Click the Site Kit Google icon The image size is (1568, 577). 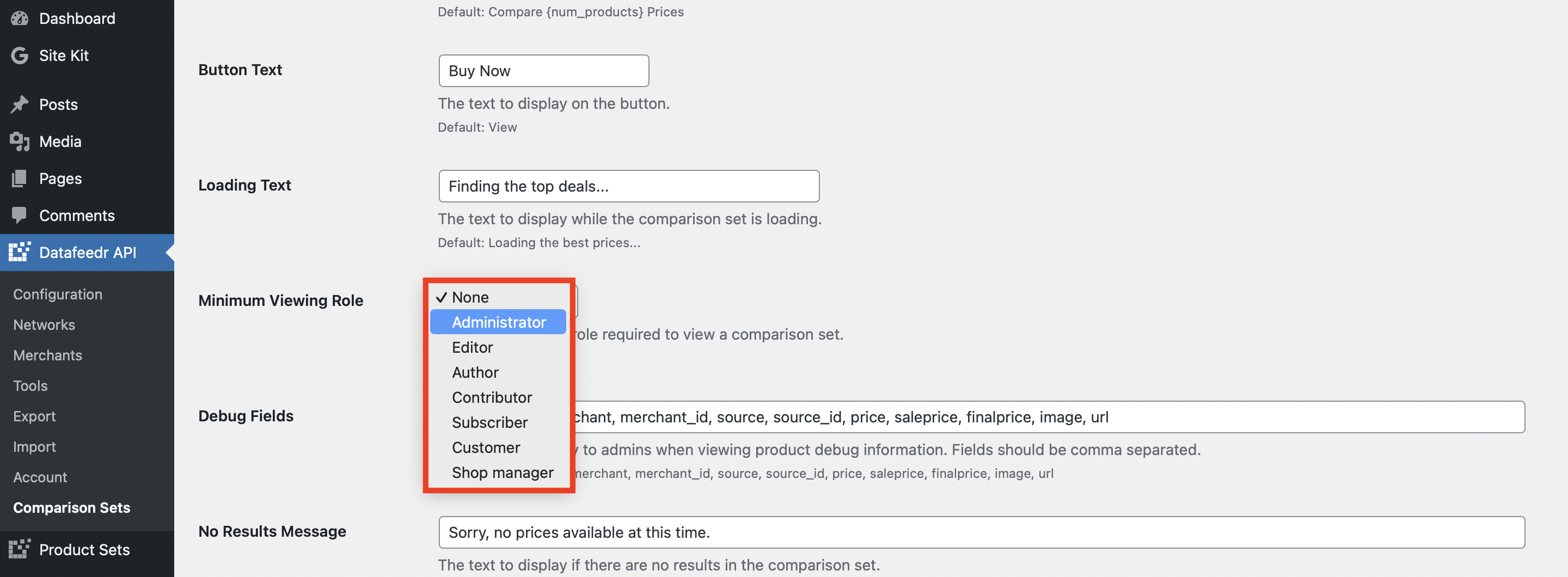tap(20, 56)
